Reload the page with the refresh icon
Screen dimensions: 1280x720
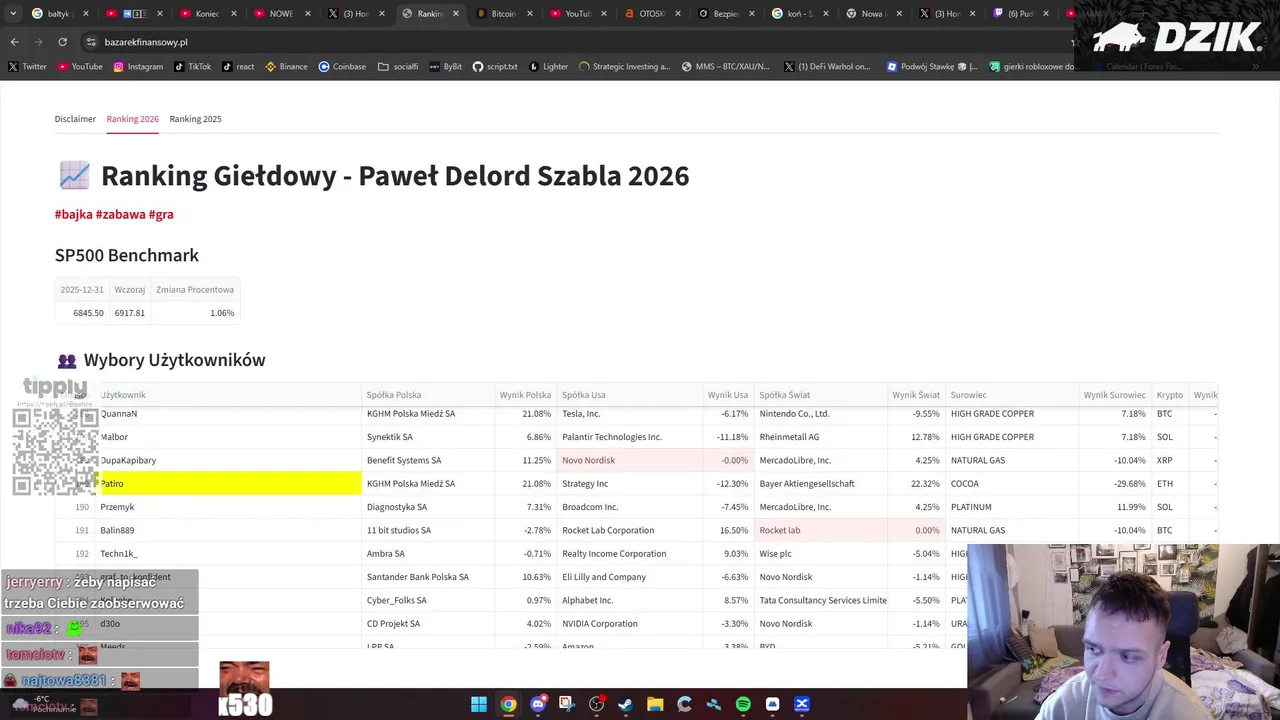[x=62, y=42]
